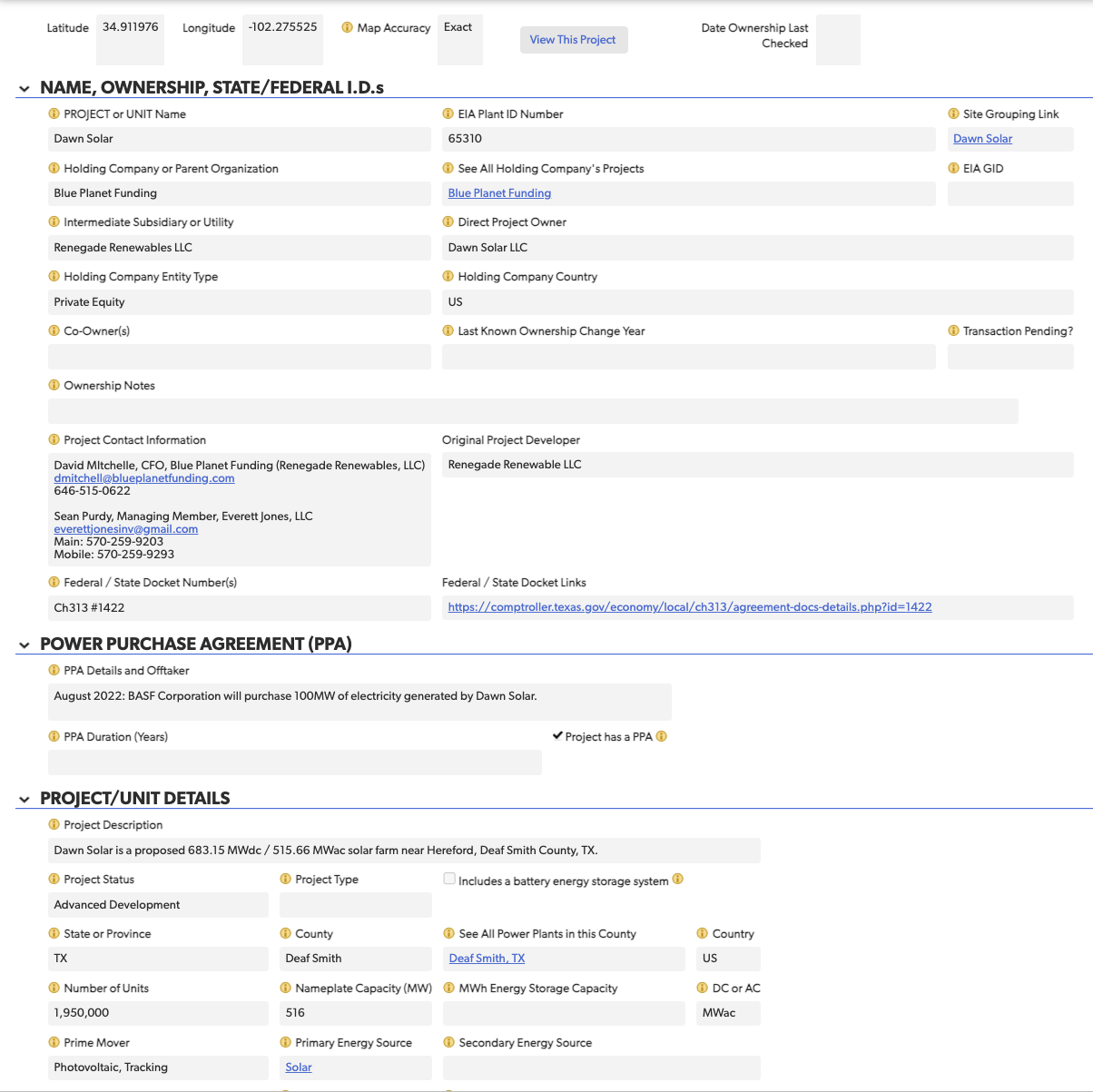Click info icon next to PROJECT or UNIT Name
Image resolution: width=1093 pixels, height=1092 pixels.
[x=54, y=113]
